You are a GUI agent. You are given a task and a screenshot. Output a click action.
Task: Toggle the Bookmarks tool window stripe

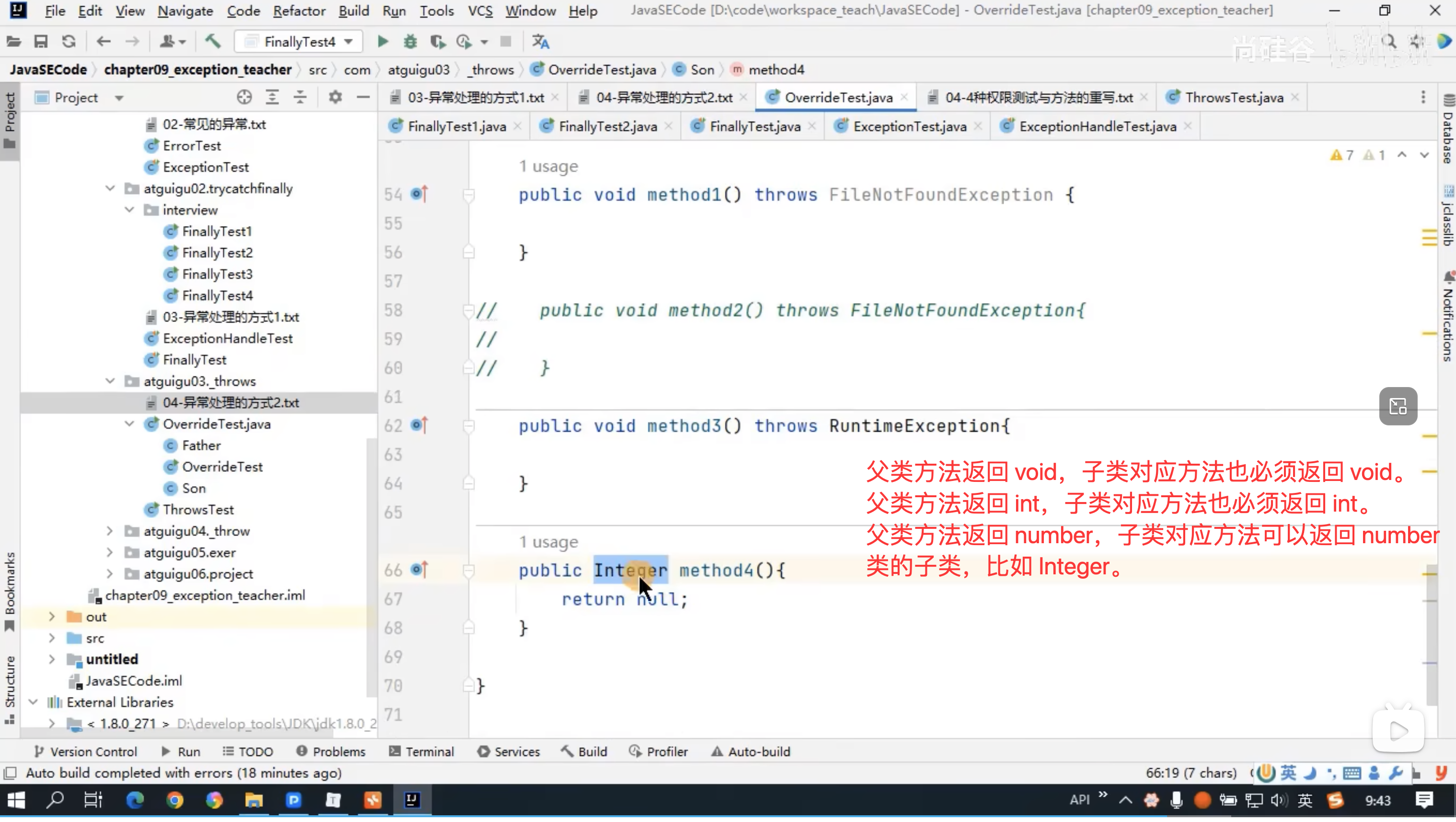coord(10,593)
